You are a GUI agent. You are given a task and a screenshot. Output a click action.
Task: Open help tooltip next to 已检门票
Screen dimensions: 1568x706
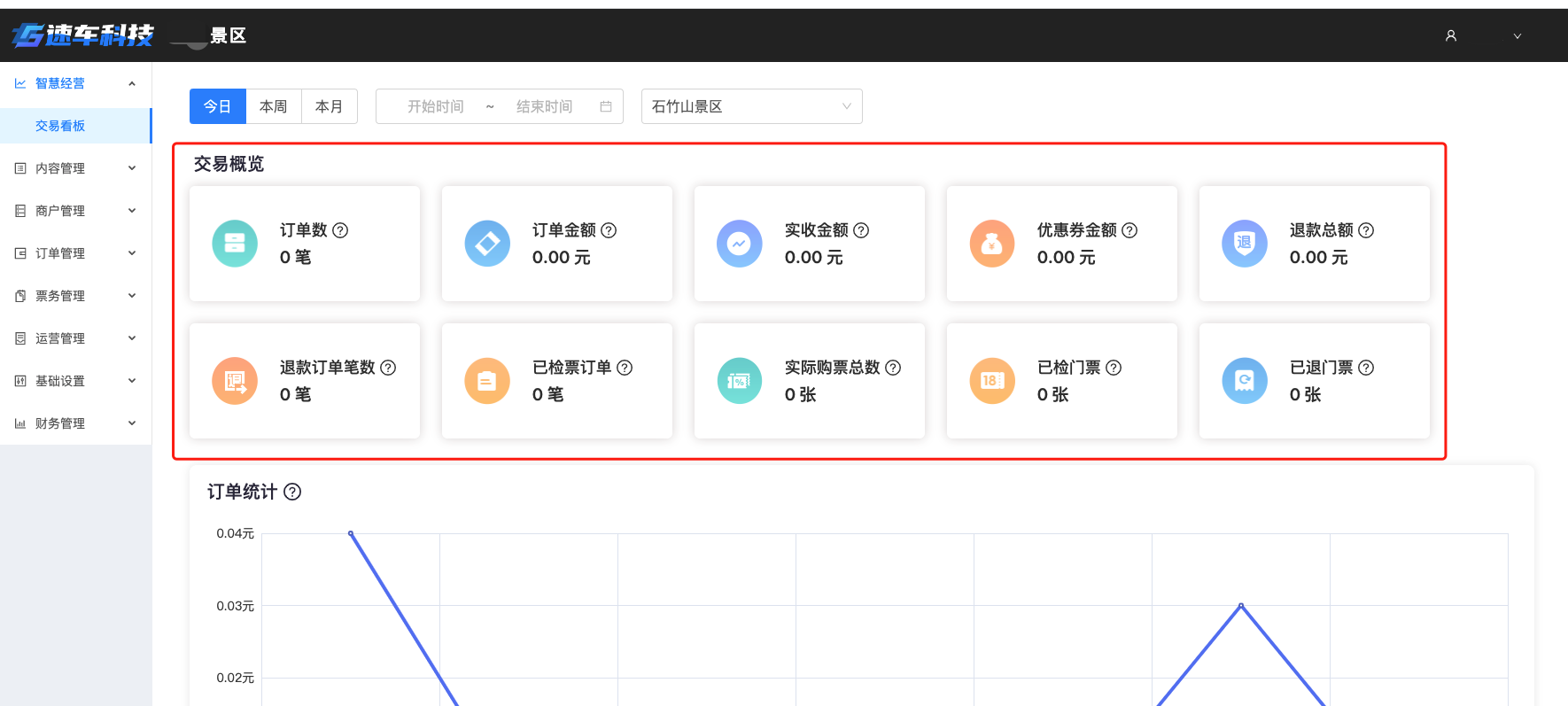click(x=1114, y=368)
